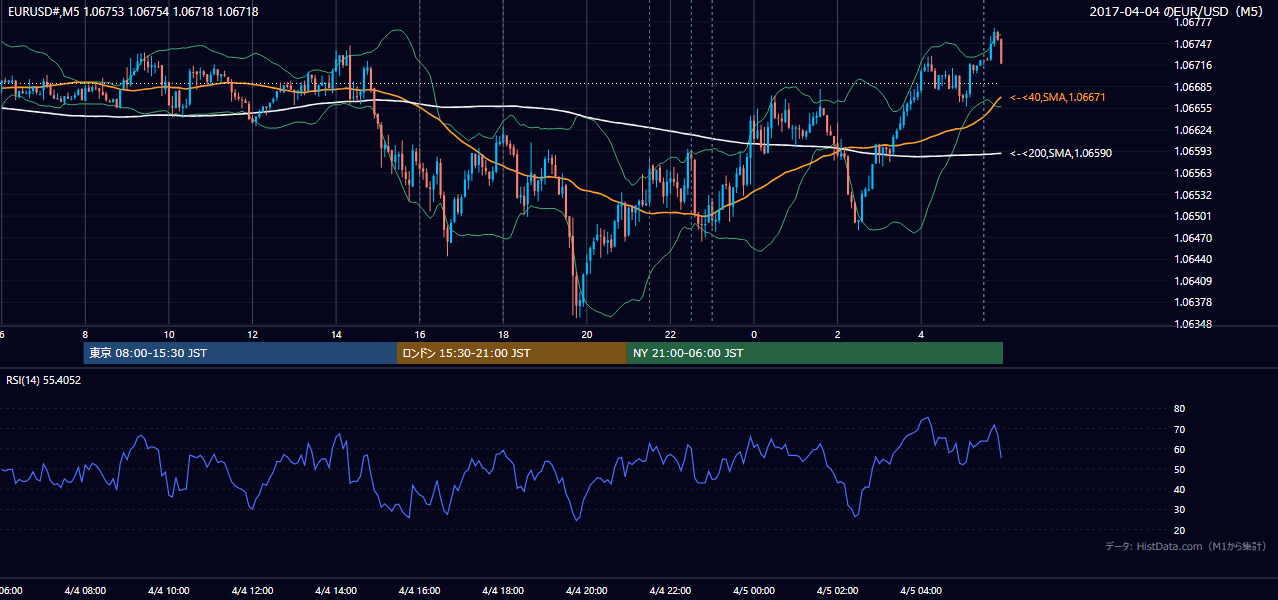Click RSI scale value 40

[x=1179, y=490]
